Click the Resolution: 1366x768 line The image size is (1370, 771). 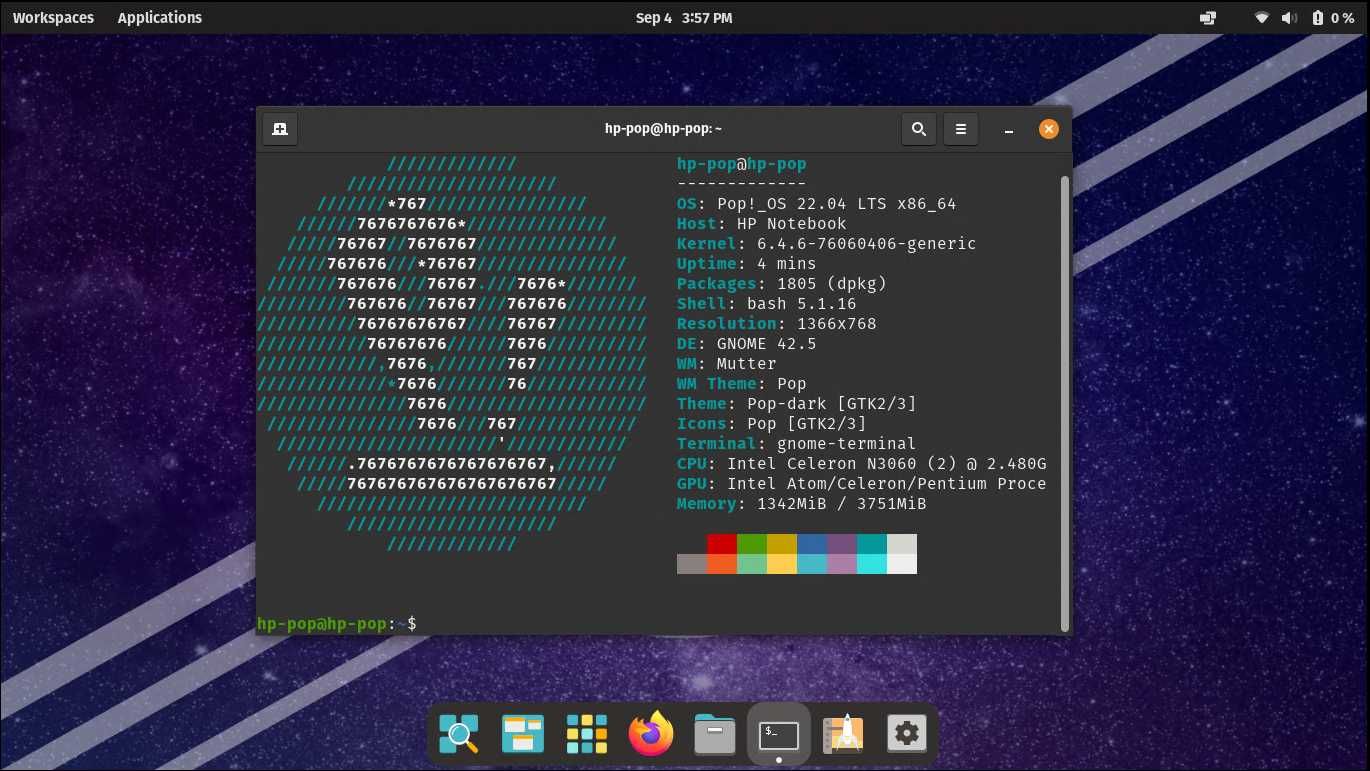776,324
